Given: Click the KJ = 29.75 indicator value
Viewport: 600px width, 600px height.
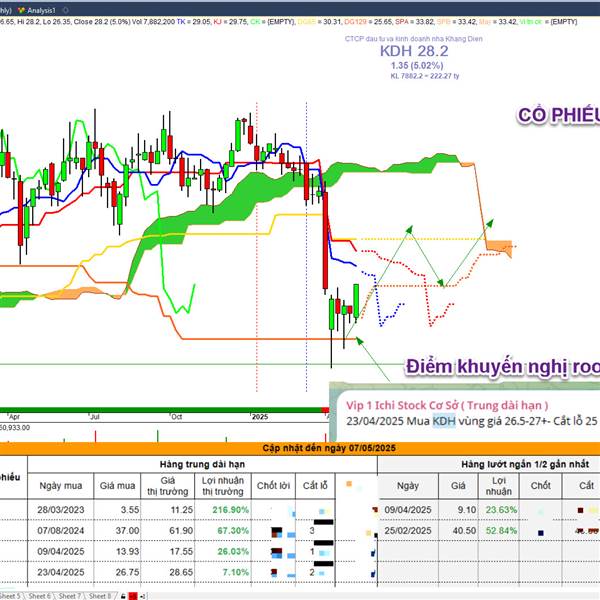Looking at the screenshot, I should coord(231,22).
